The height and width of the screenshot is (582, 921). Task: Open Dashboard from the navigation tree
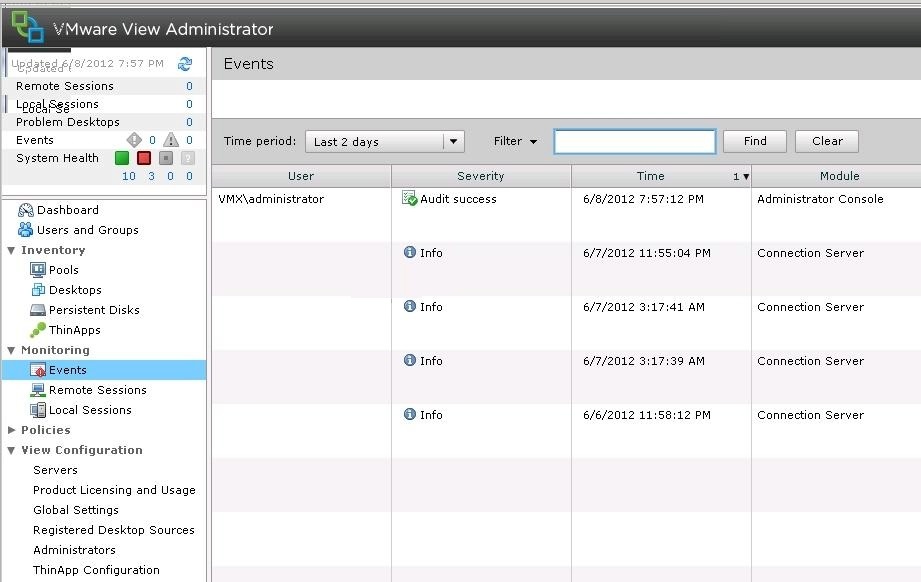(68, 210)
